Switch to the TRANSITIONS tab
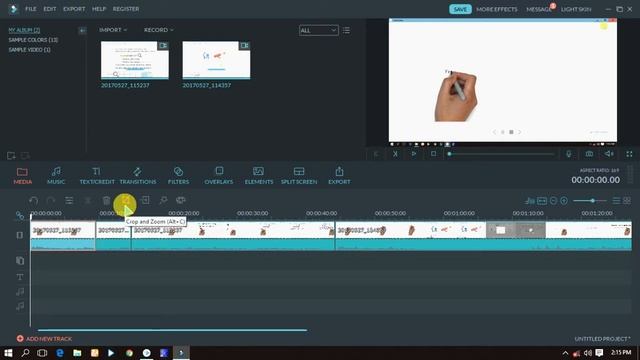The image size is (640, 360). point(138,176)
